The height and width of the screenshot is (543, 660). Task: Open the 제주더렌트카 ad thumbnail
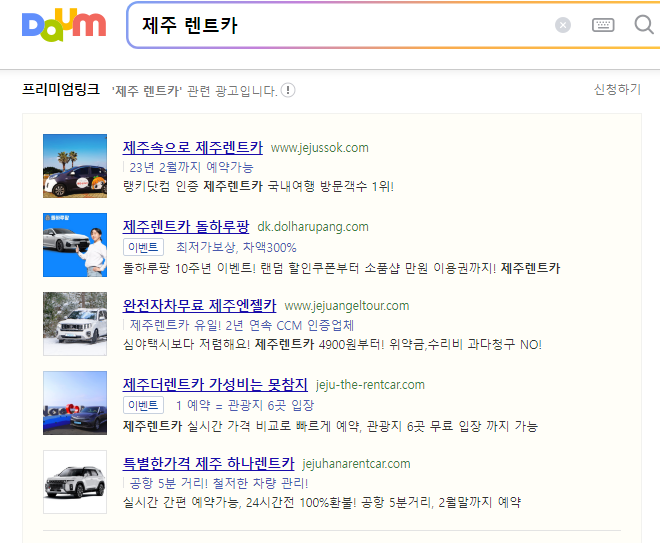(x=75, y=403)
